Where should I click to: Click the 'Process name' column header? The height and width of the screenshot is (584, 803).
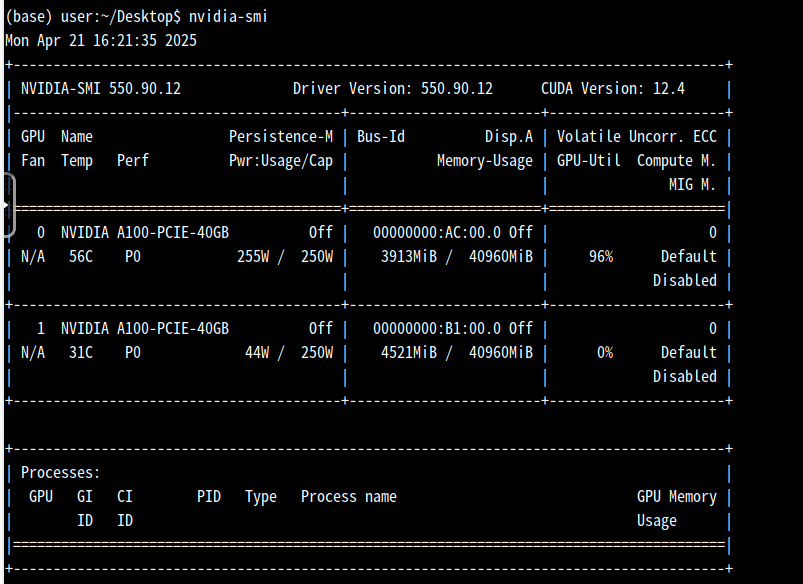(x=349, y=496)
